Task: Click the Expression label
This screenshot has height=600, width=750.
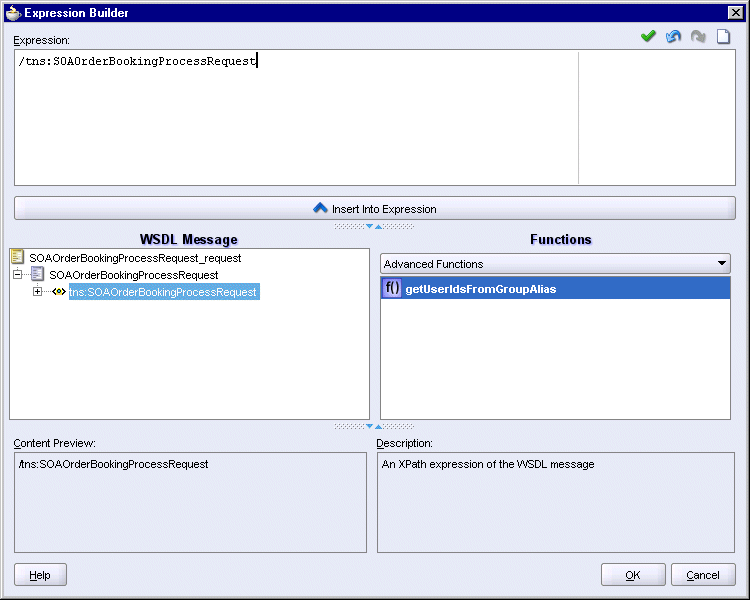Action: tap(42, 40)
